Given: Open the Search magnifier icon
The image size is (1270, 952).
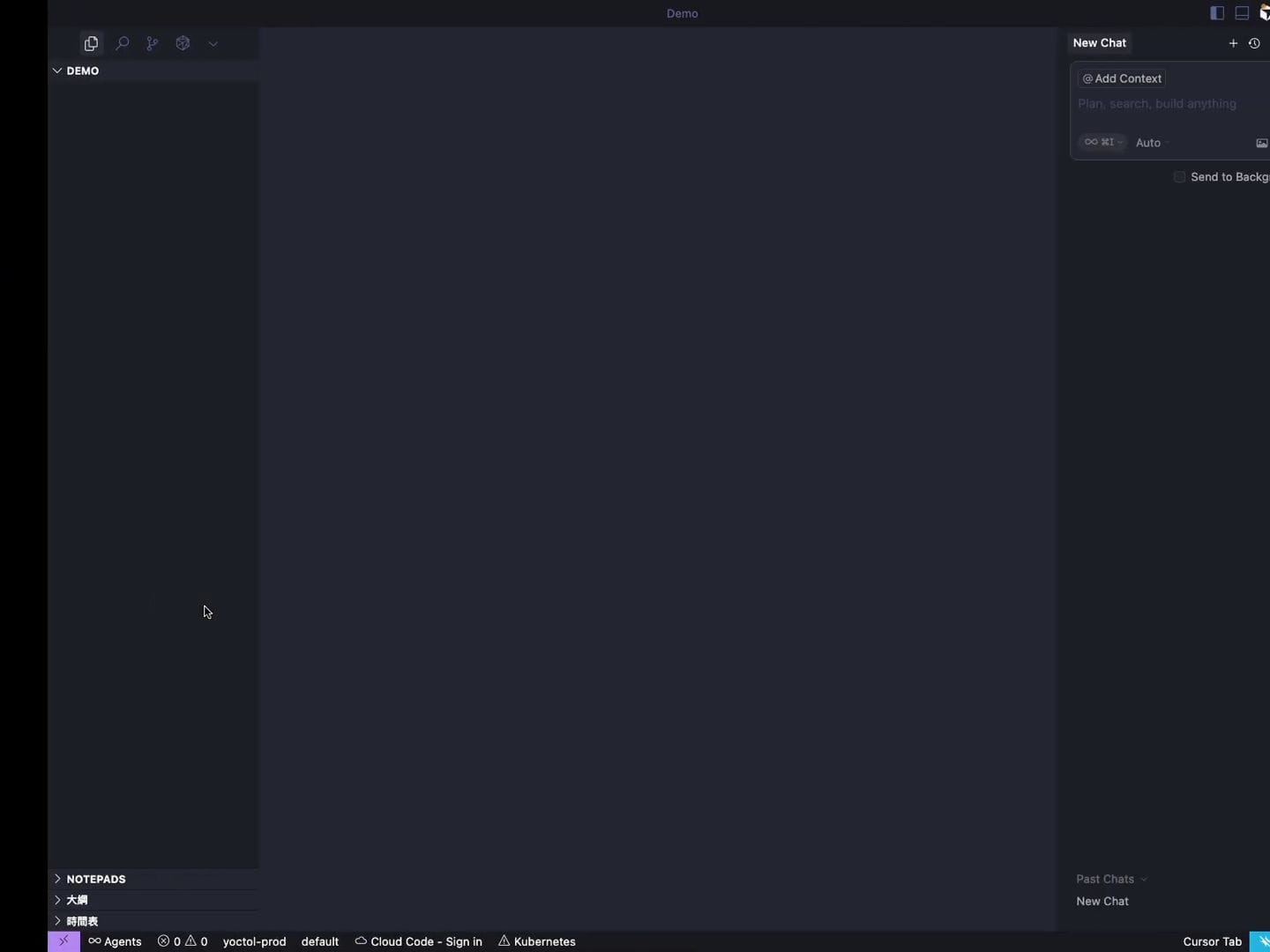Looking at the screenshot, I should pyautogui.click(x=123, y=43).
